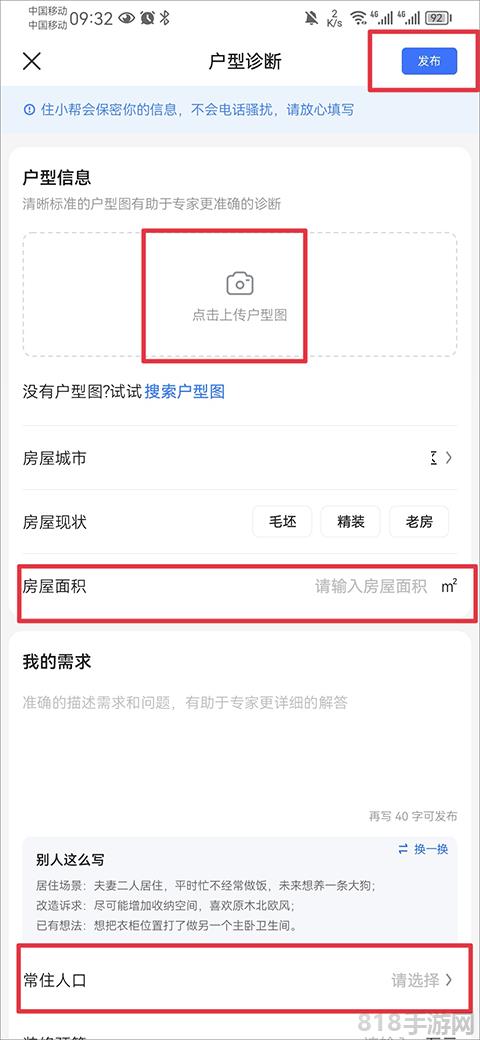Focus the 请输入房屋面积 input field
This screenshot has width=480, height=1040.
(x=371, y=586)
